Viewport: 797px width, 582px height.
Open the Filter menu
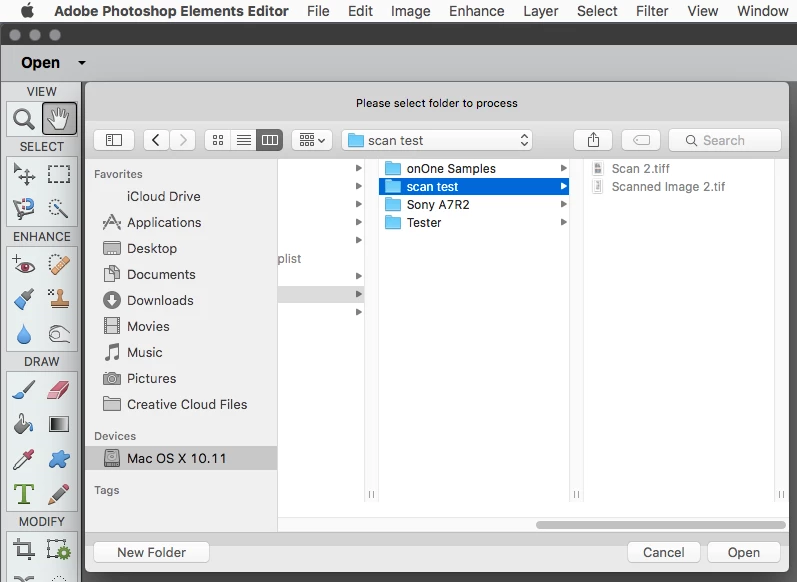(652, 11)
